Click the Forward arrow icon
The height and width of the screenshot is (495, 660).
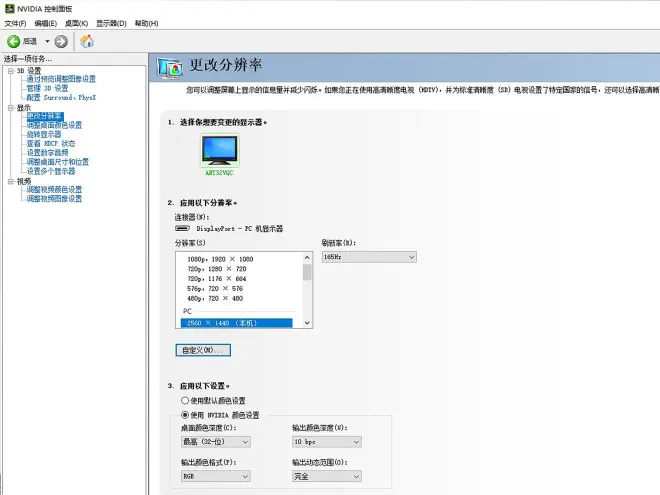coord(61,41)
